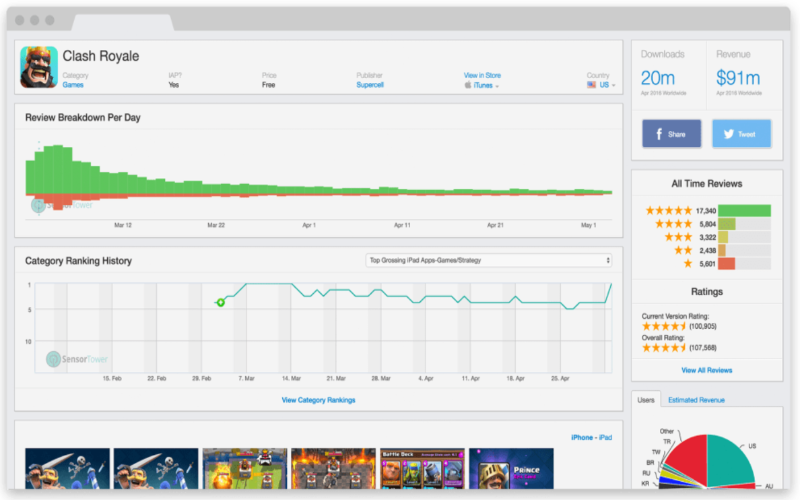
Task: Click the Facebook f logo icon
Action: 659,134
